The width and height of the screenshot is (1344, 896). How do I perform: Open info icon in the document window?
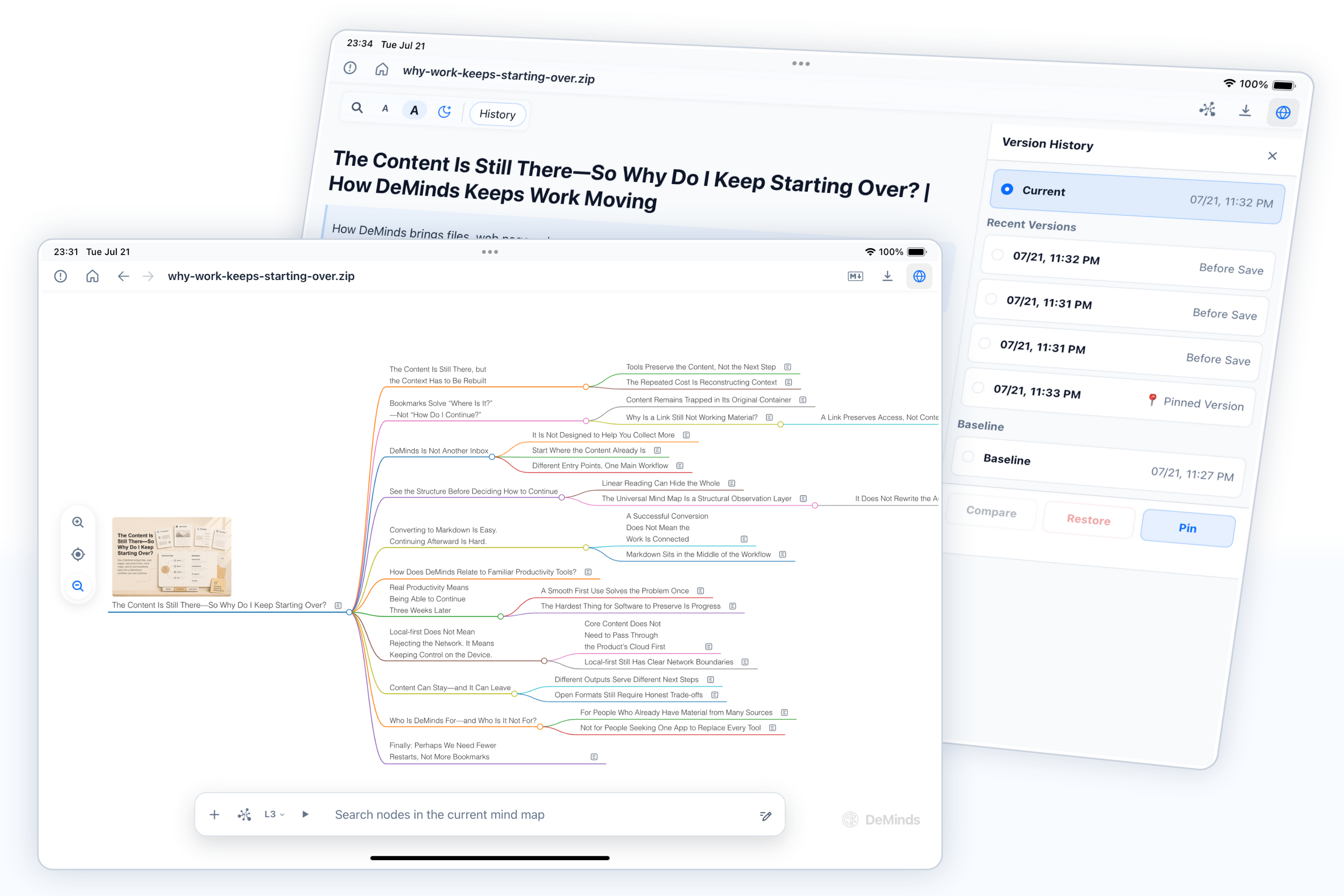350,68
